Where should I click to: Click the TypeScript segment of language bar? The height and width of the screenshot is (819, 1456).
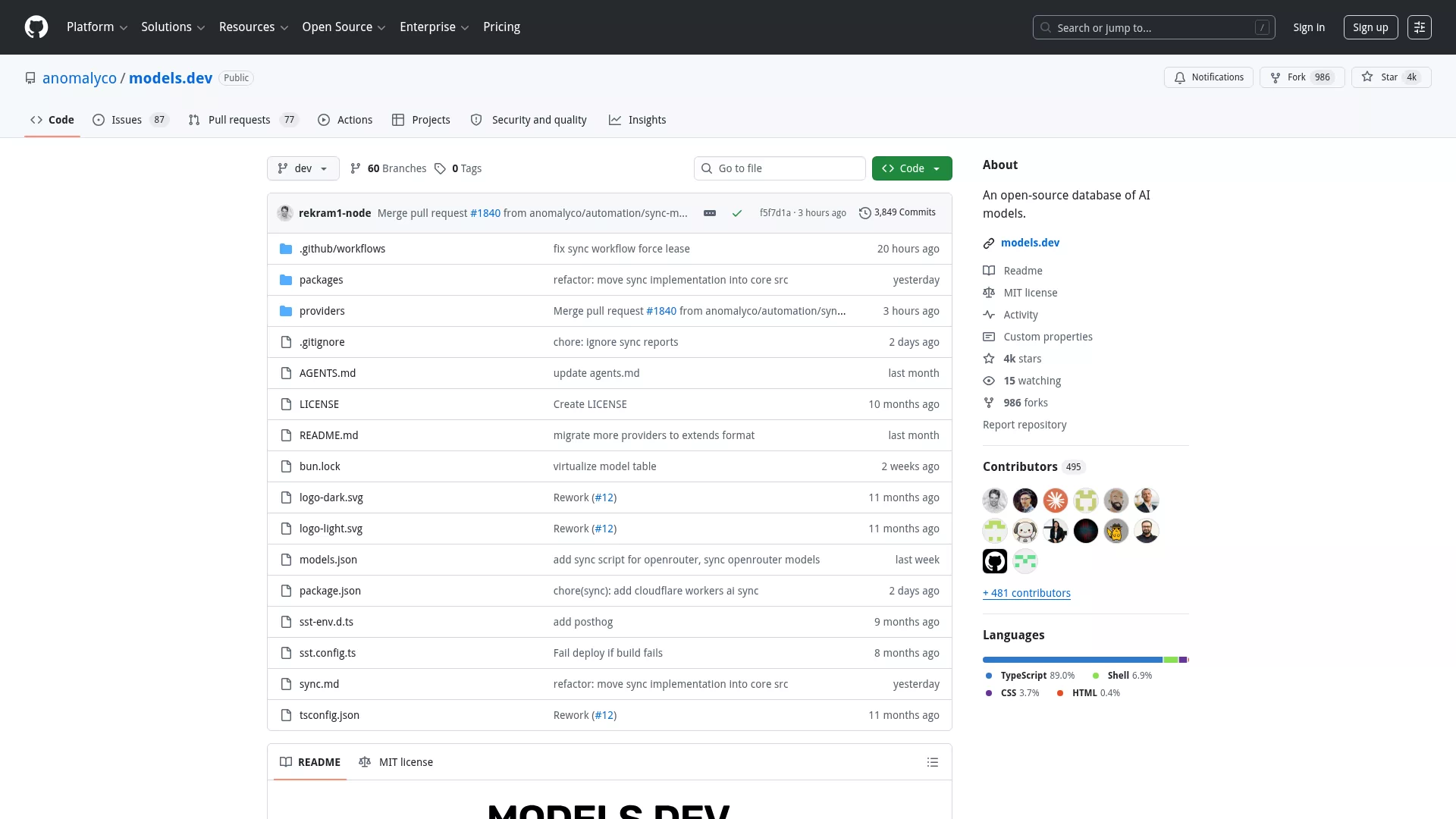pyautogui.click(x=1072, y=660)
